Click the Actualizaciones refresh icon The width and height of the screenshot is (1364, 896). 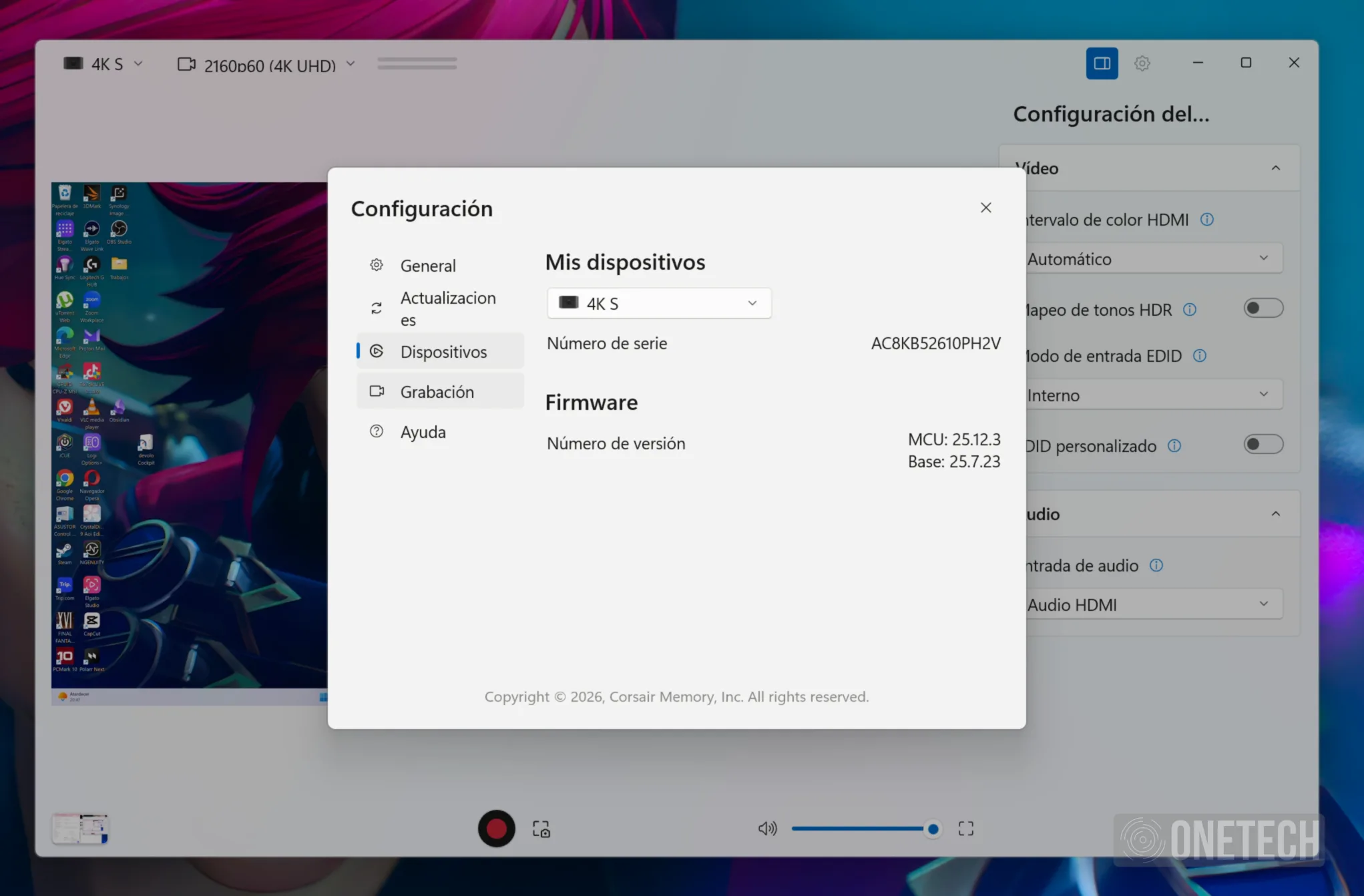[377, 308]
